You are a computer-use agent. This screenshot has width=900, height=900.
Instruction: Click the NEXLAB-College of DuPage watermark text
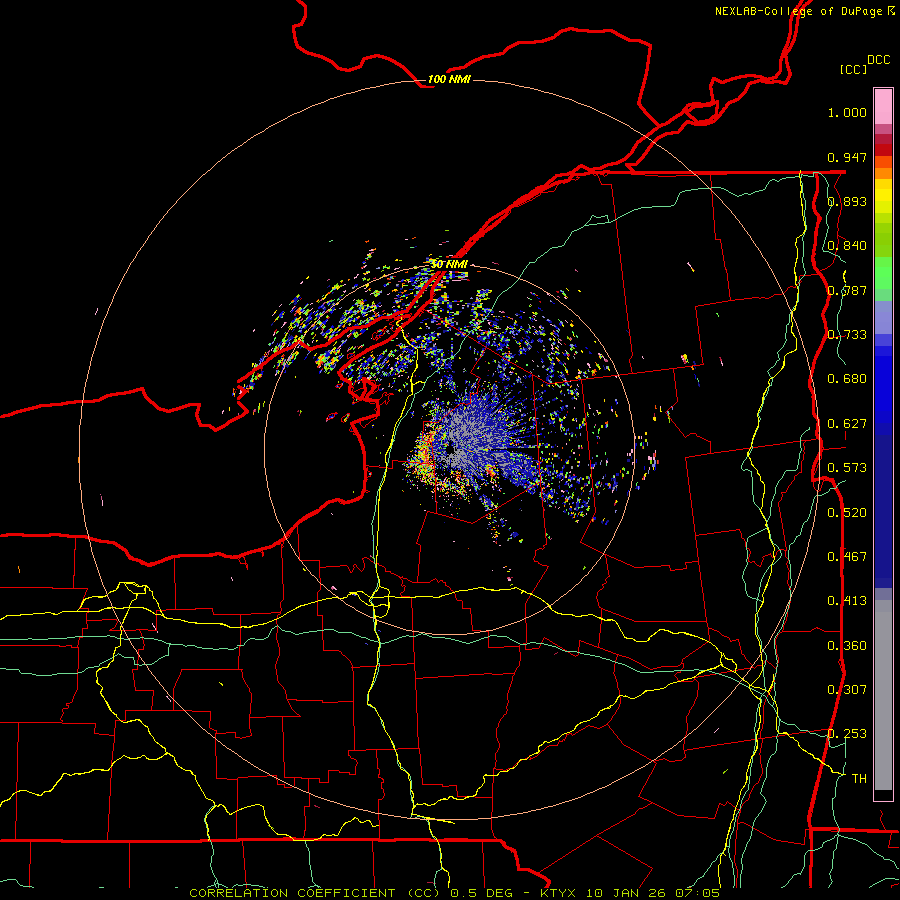[804, 11]
